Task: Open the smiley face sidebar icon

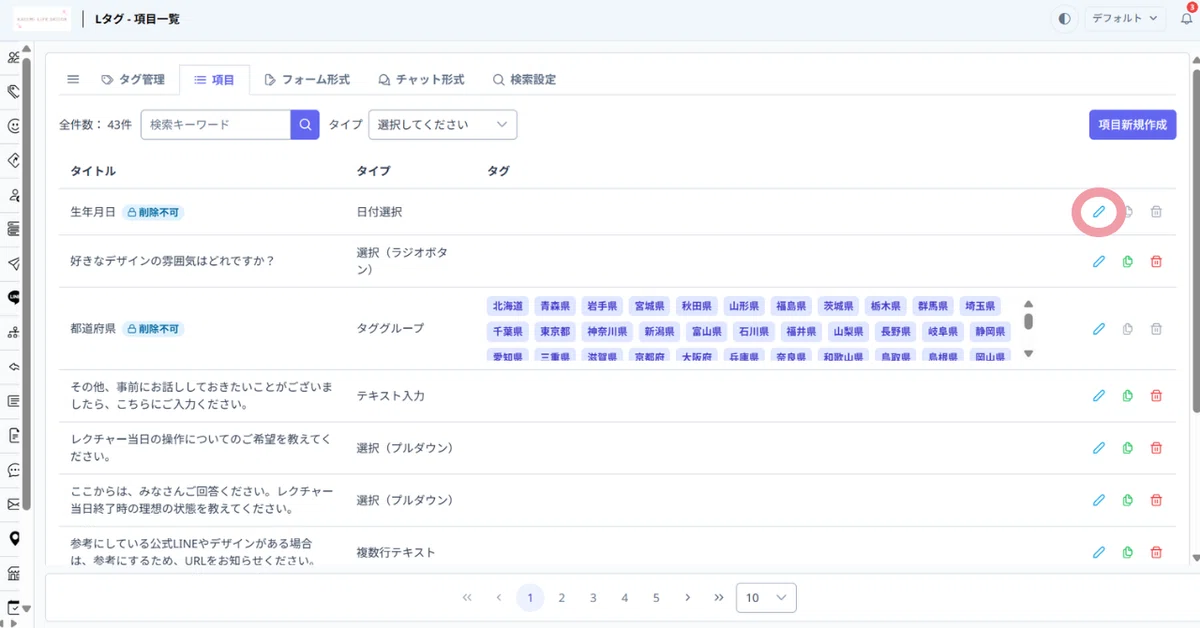Action: [x=14, y=126]
